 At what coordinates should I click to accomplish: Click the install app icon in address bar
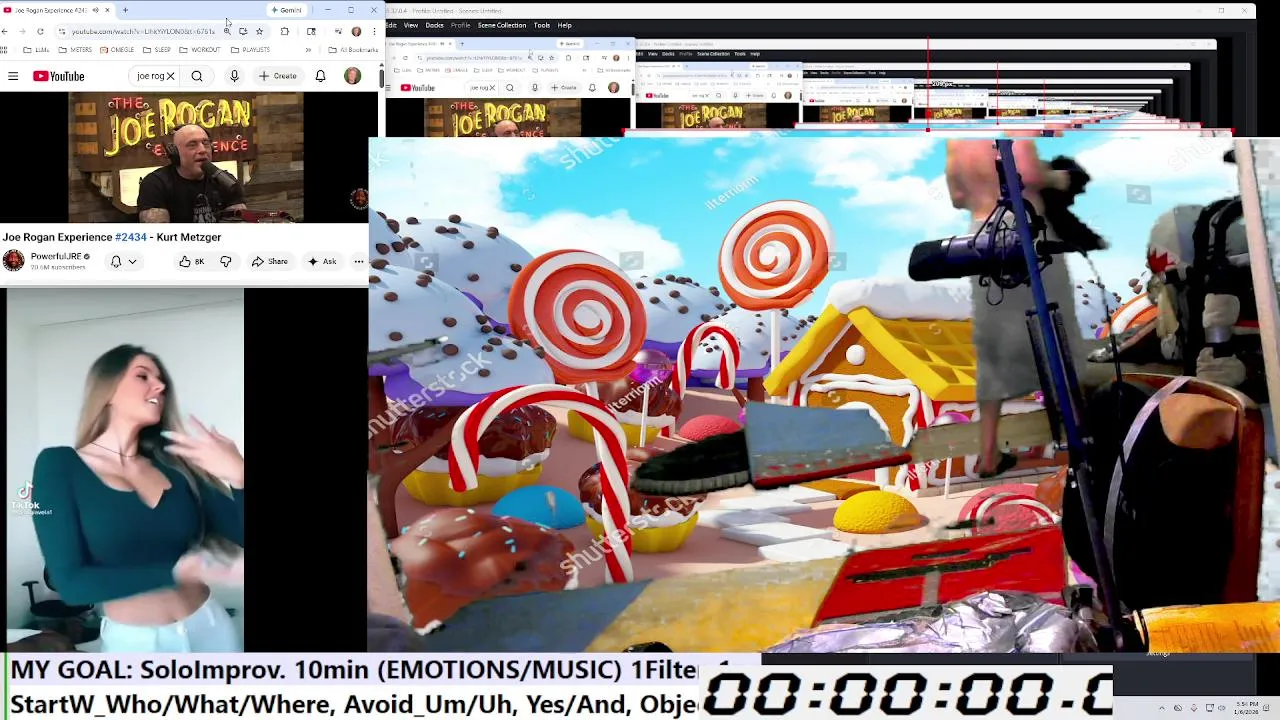(243, 31)
